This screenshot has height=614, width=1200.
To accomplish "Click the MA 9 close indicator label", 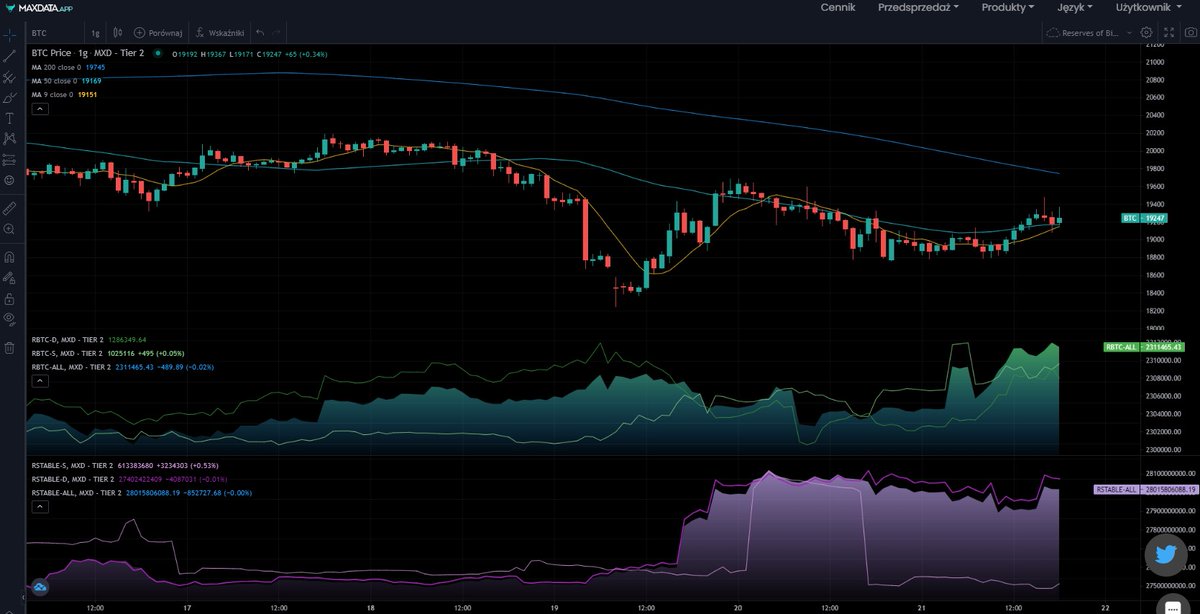I will [x=51, y=94].
